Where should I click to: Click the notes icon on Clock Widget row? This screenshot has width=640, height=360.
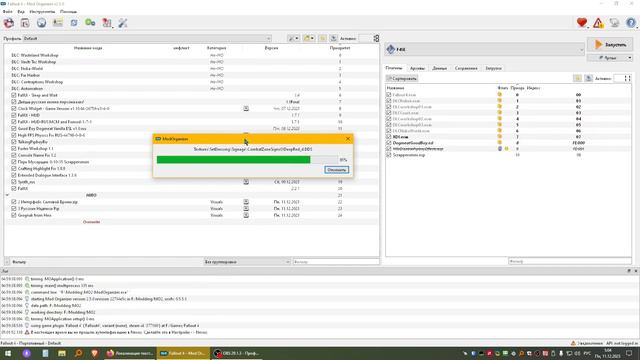[x=246, y=109]
